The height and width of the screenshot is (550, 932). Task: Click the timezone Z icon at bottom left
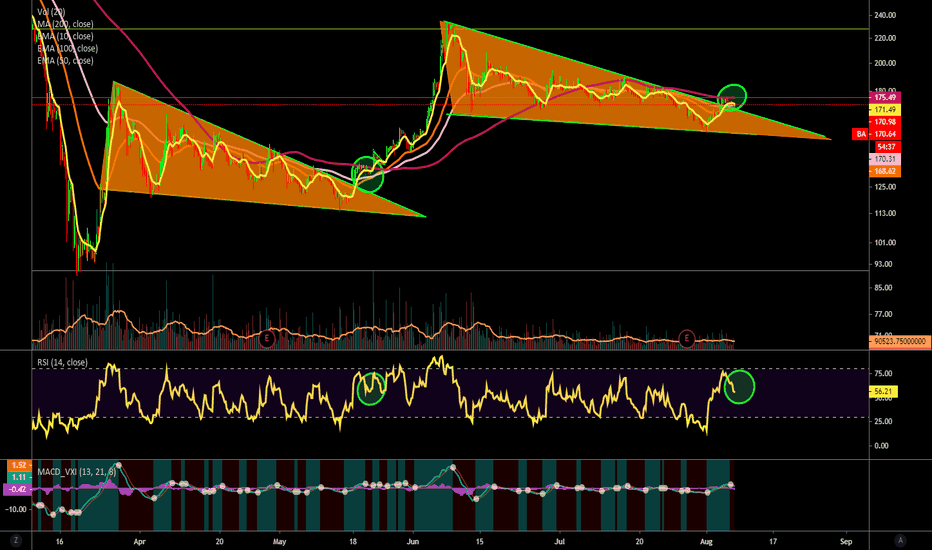point(15,540)
